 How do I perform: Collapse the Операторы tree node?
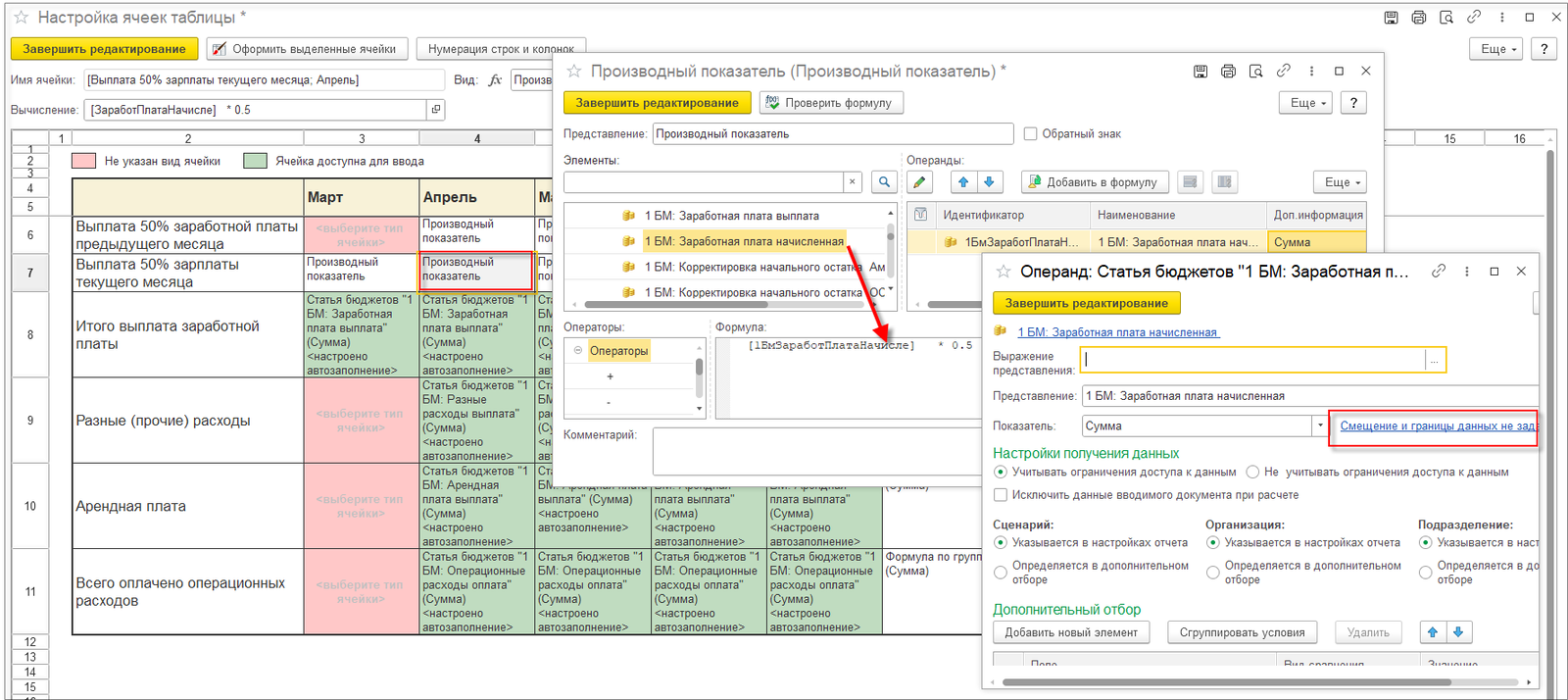(578, 351)
